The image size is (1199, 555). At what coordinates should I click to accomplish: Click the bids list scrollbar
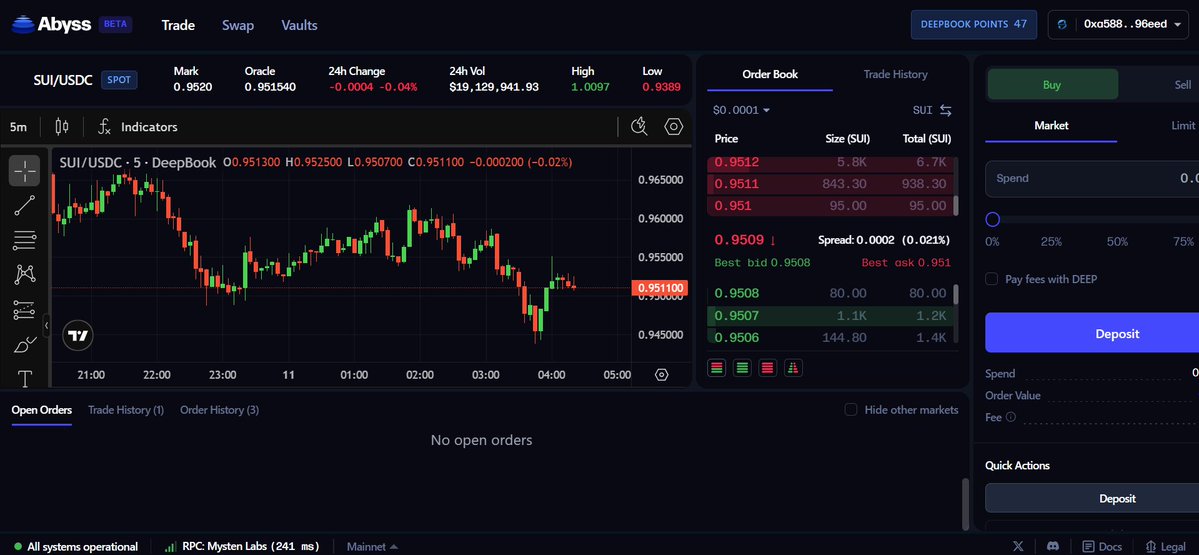tap(954, 294)
